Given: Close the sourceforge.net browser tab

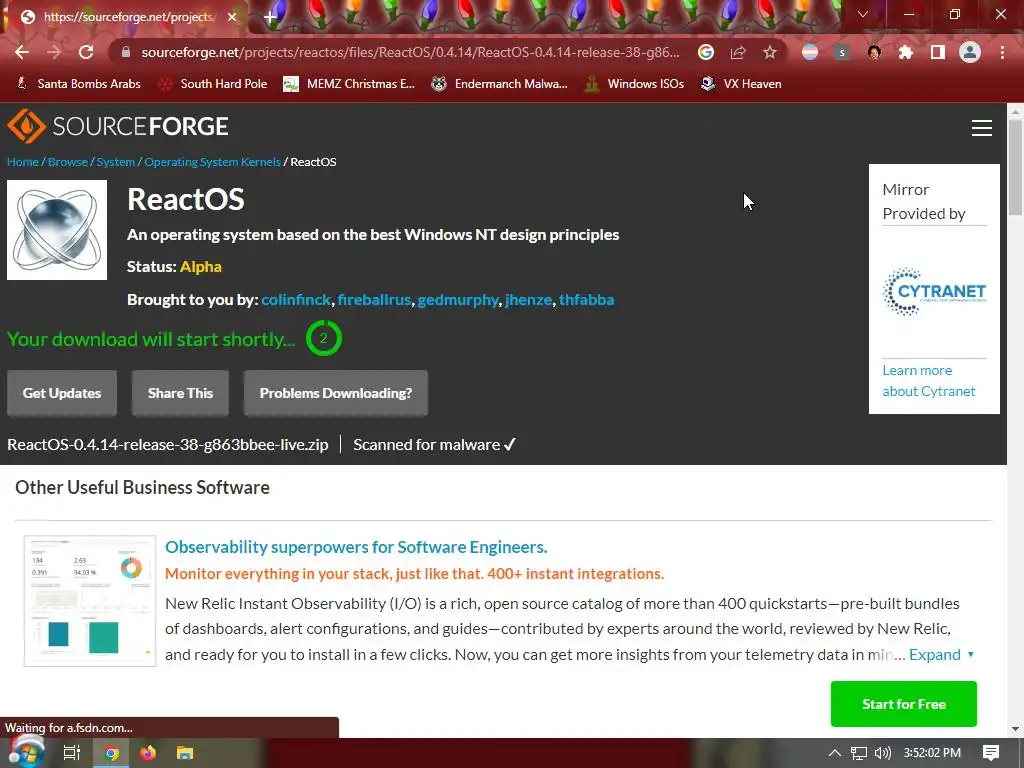Looking at the screenshot, I should pos(232,17).
